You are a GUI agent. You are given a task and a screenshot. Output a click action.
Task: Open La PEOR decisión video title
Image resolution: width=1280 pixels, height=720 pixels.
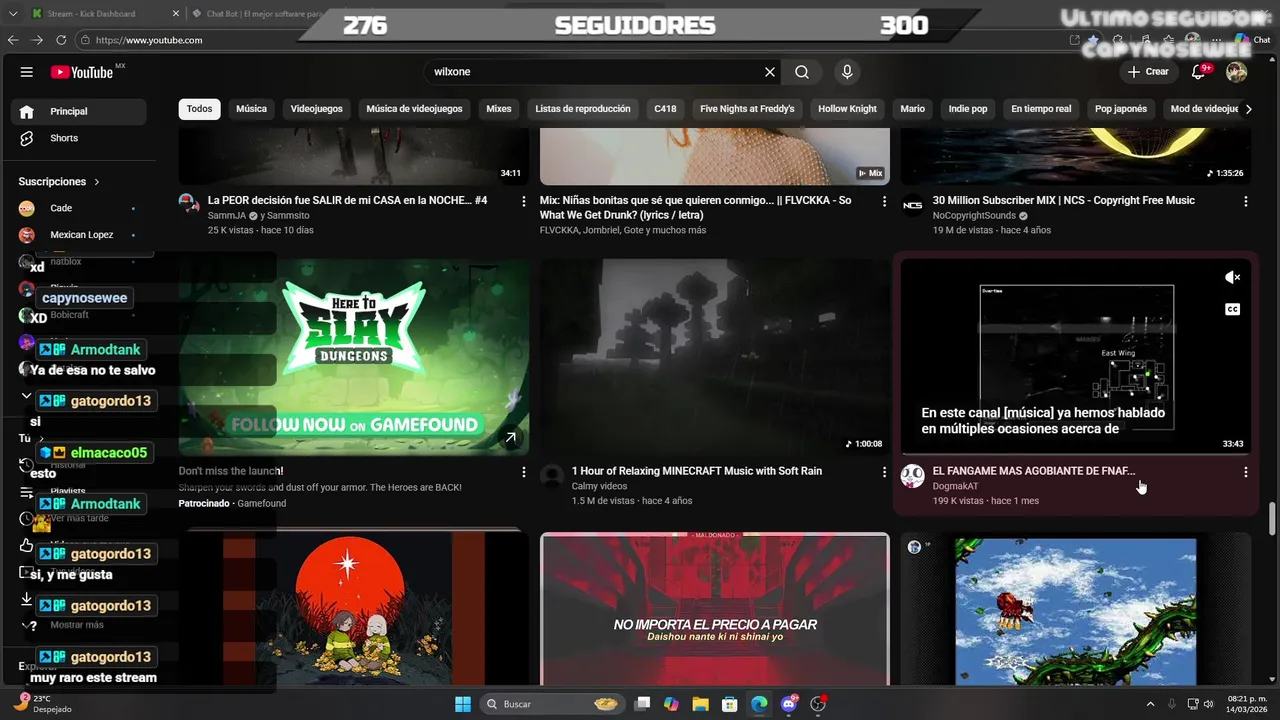coord(347,200)
